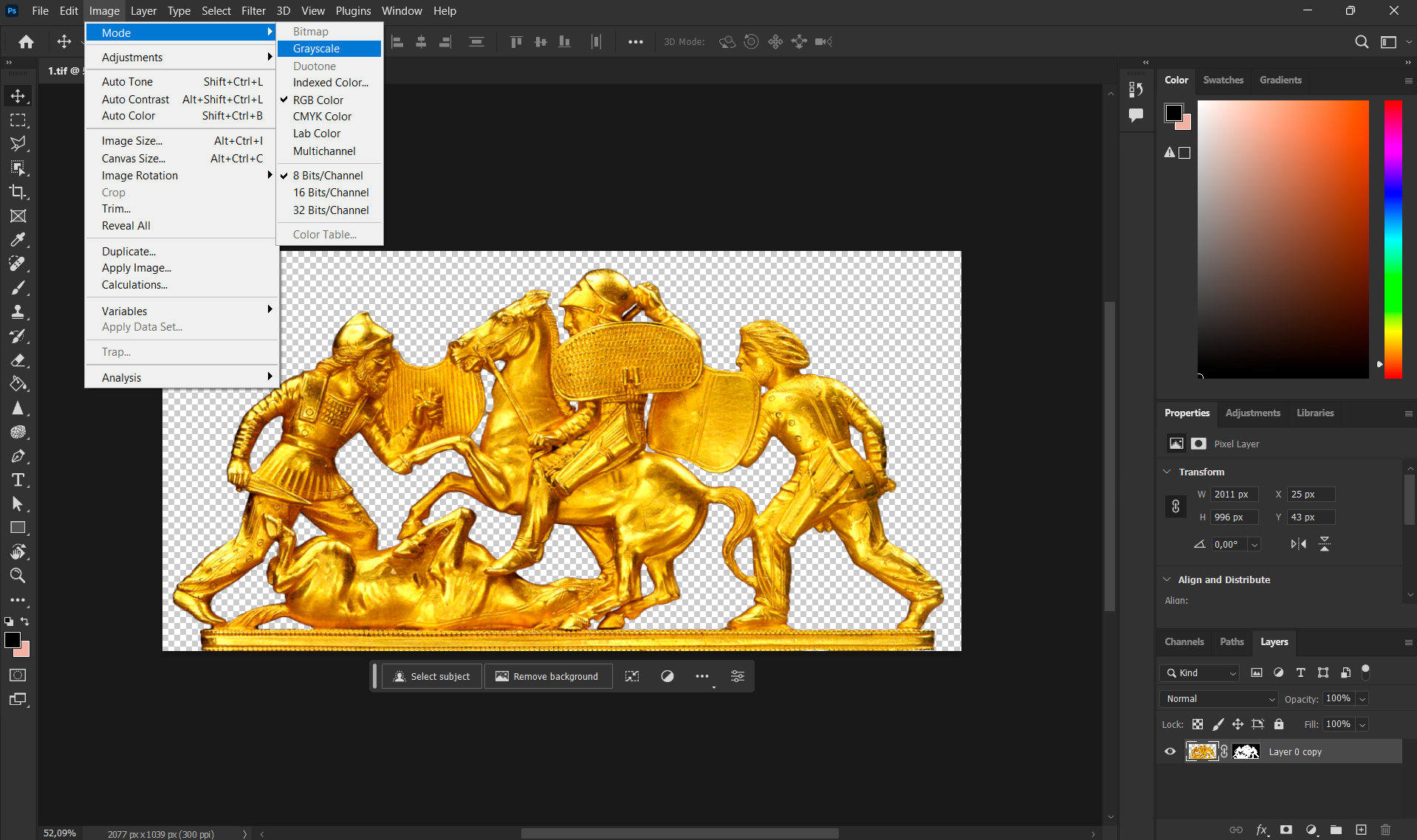1417x840 pixels.
Task: Toggle Quick Mask mode
Action: (18, 675)
